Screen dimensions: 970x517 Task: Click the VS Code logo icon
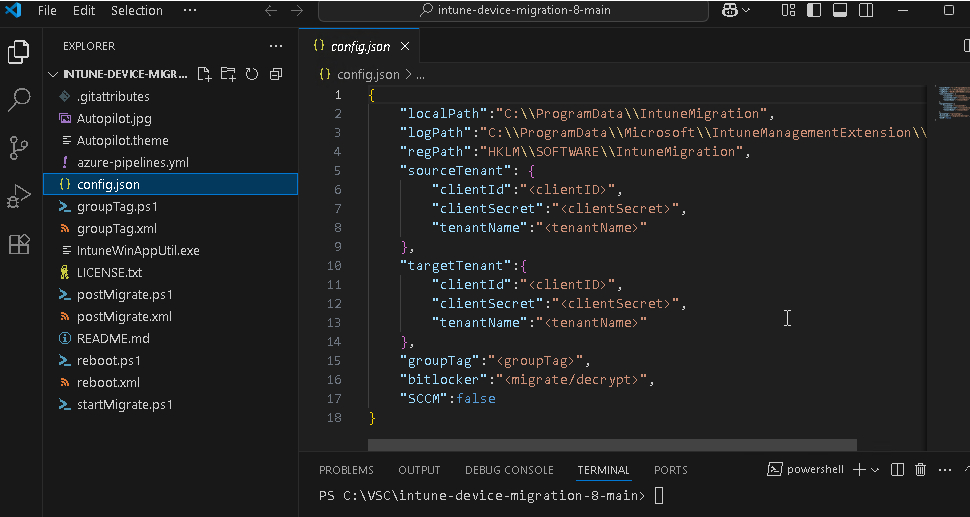pos(13,10)
